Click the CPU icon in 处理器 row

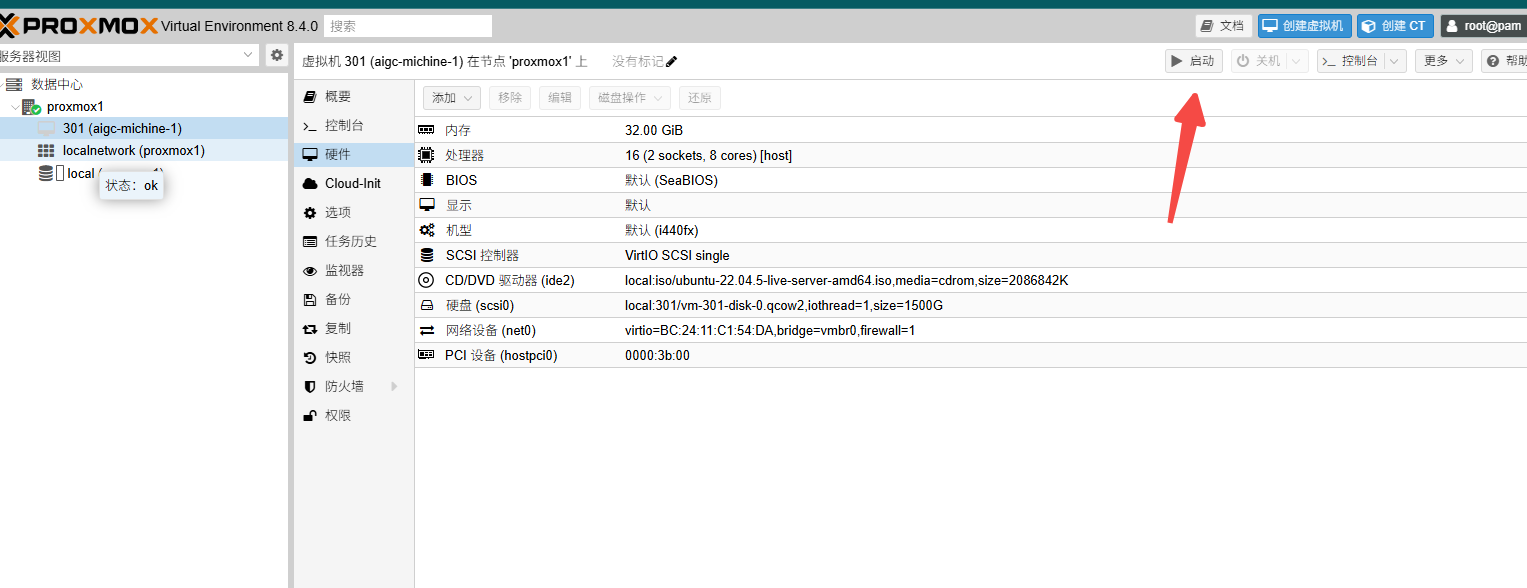click(x=427, y=155)
